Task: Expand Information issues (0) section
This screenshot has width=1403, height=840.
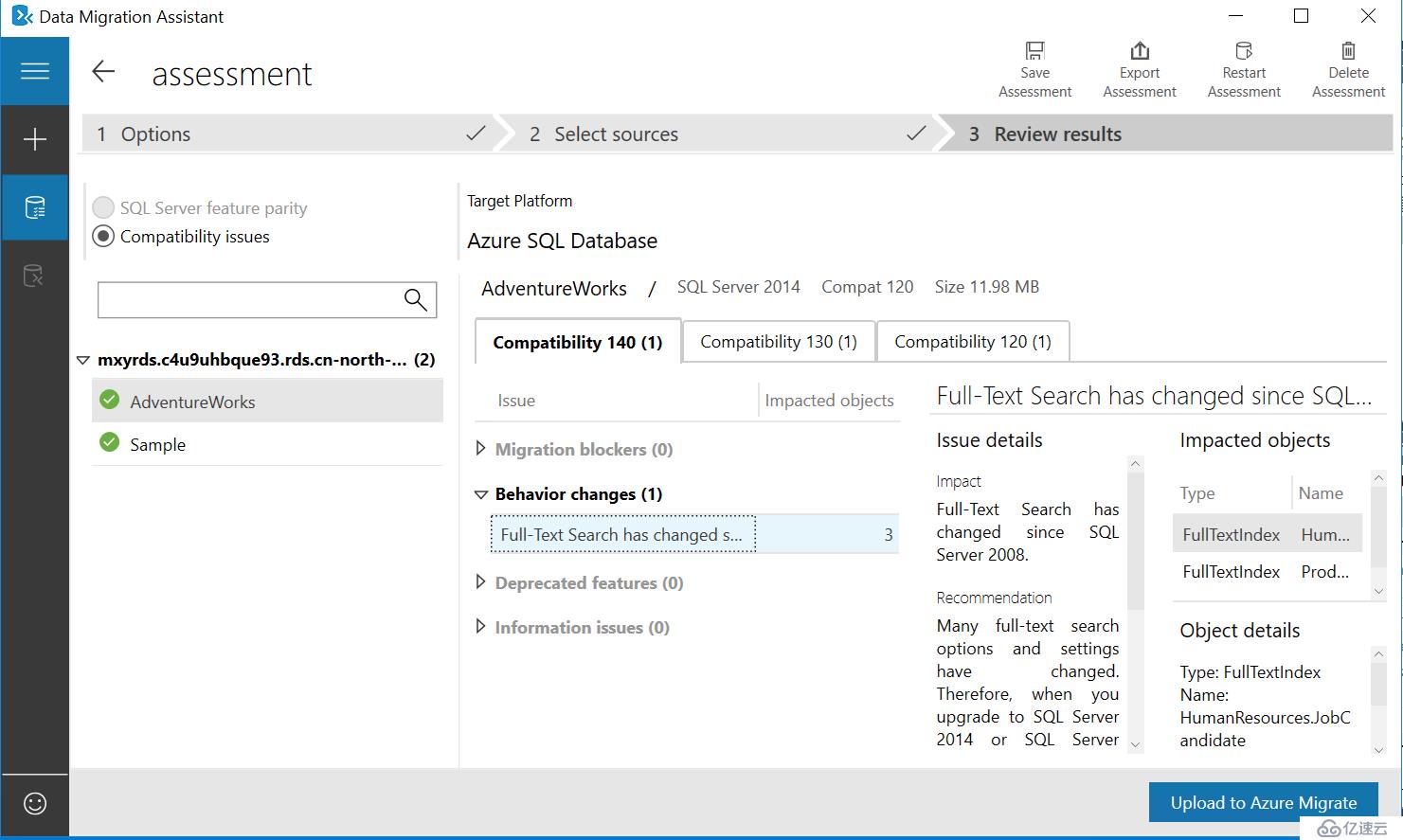Action: tap(480, 627)
